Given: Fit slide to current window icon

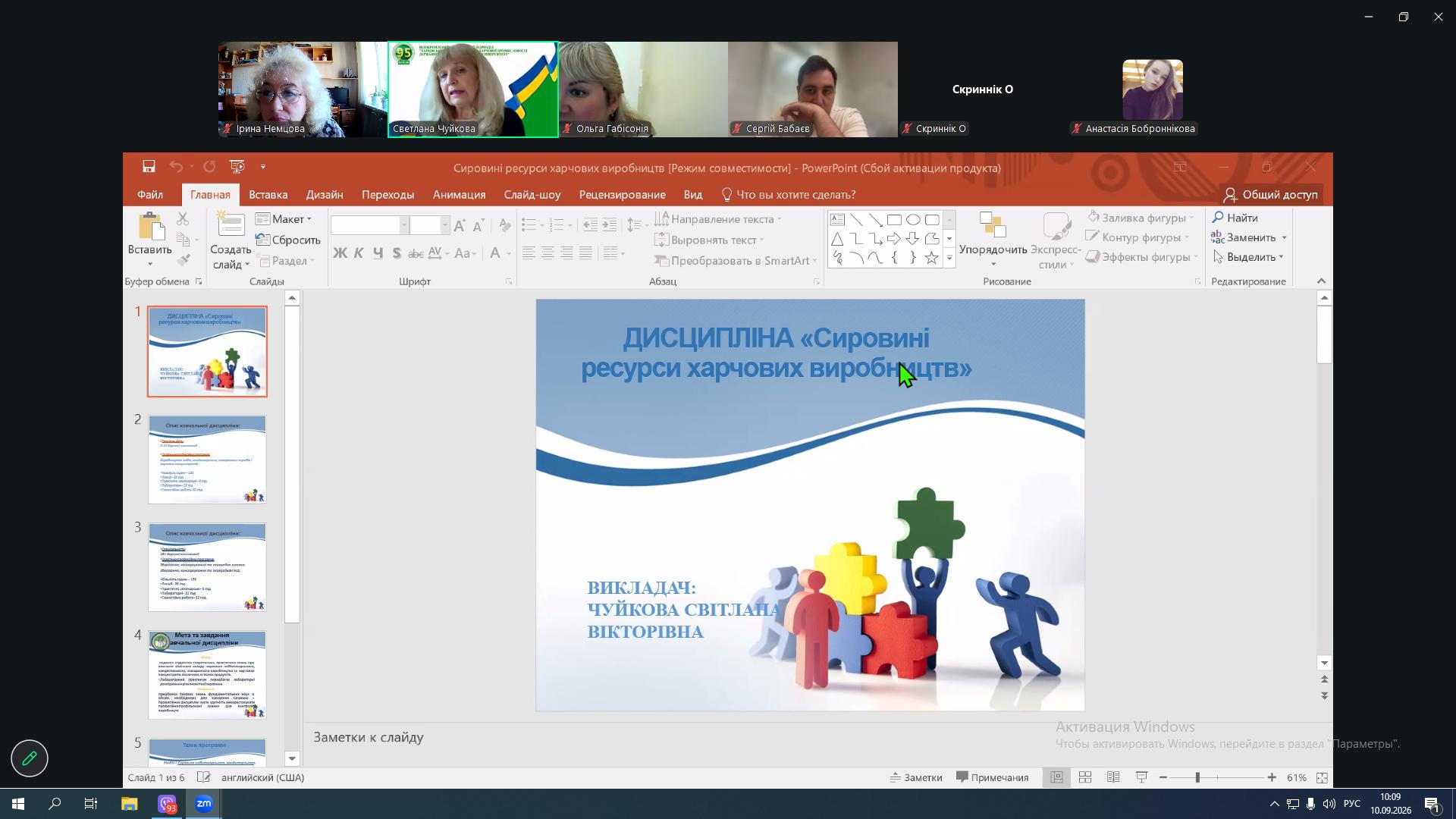Looking at the screenshot, I should [x=1322, y=777].
